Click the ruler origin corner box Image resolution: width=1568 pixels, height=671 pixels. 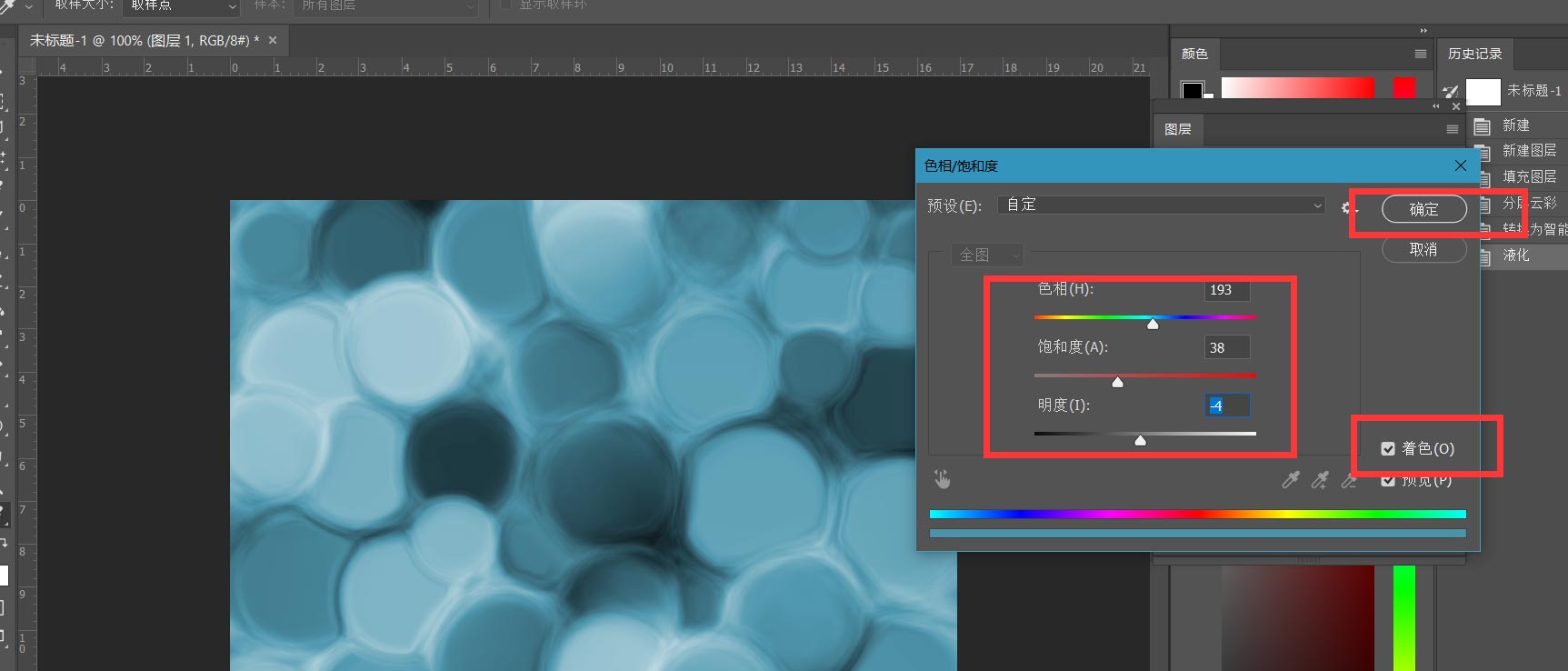[27, 66]
